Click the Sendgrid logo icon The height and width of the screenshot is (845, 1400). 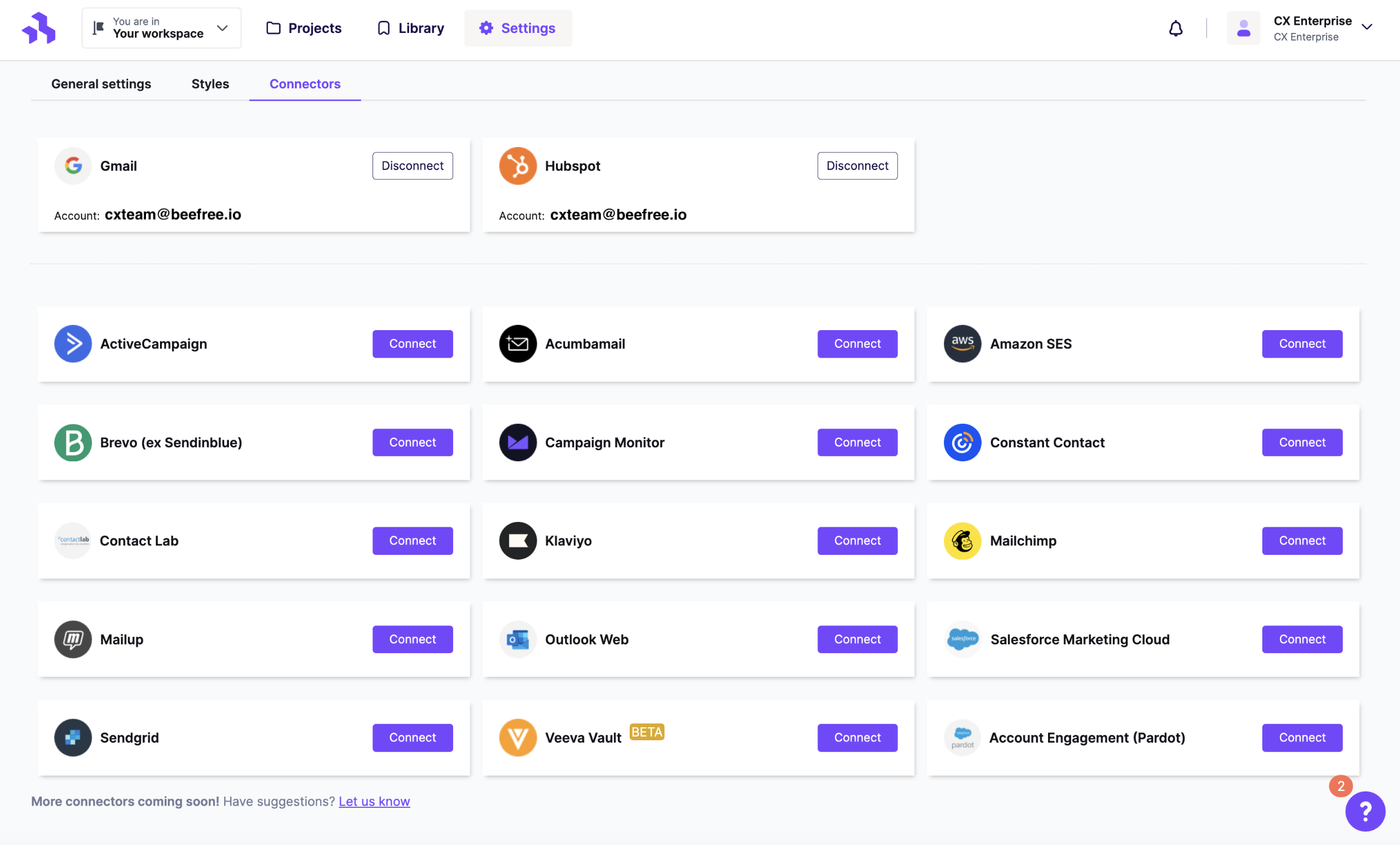[x=73, y=737]
